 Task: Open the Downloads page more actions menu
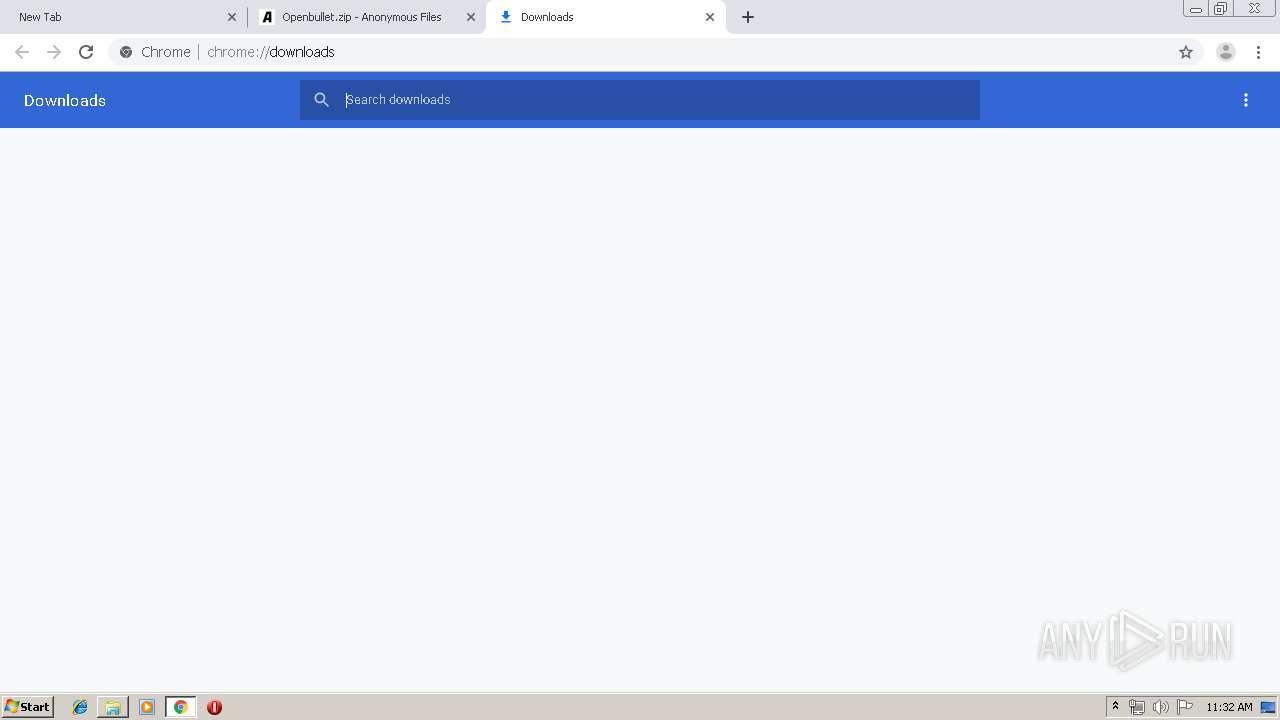tap(1246, 100)
